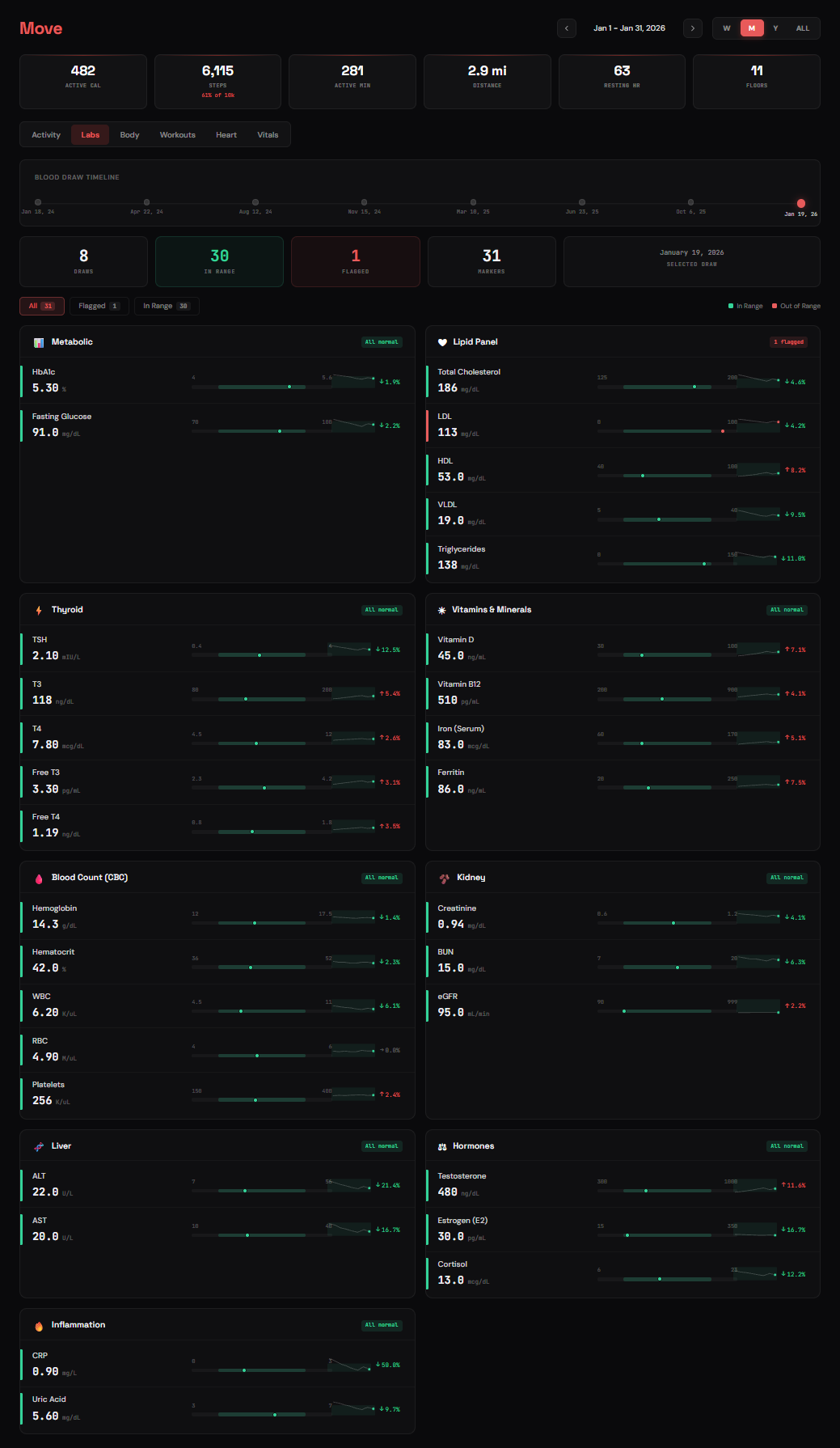Click the Vitamins & Minerals star icon
This screenshot has width=840, height=1448.
click(x=441, y=610)
